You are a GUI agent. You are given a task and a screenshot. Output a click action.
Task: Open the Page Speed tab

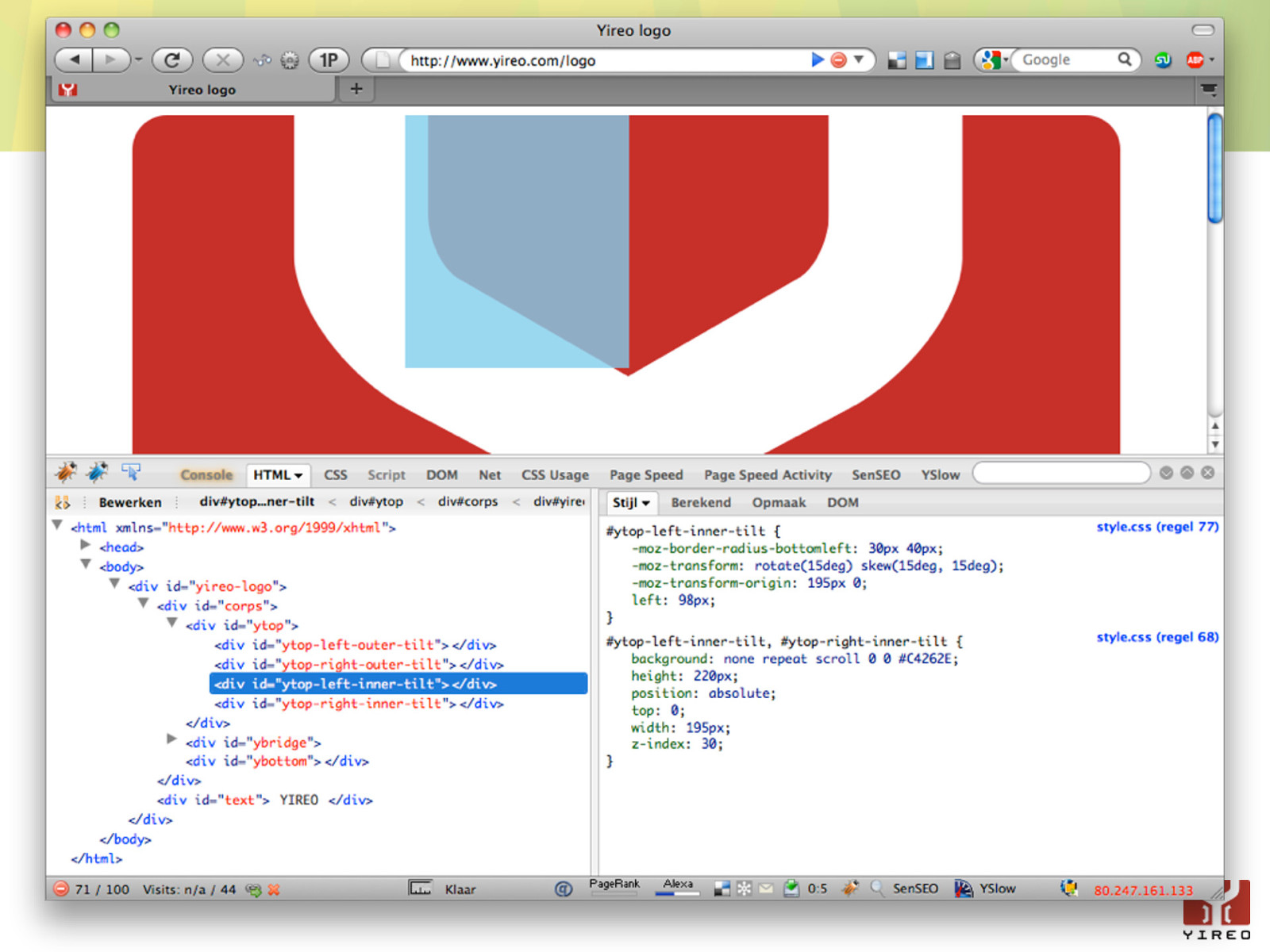tap(646, 475)
